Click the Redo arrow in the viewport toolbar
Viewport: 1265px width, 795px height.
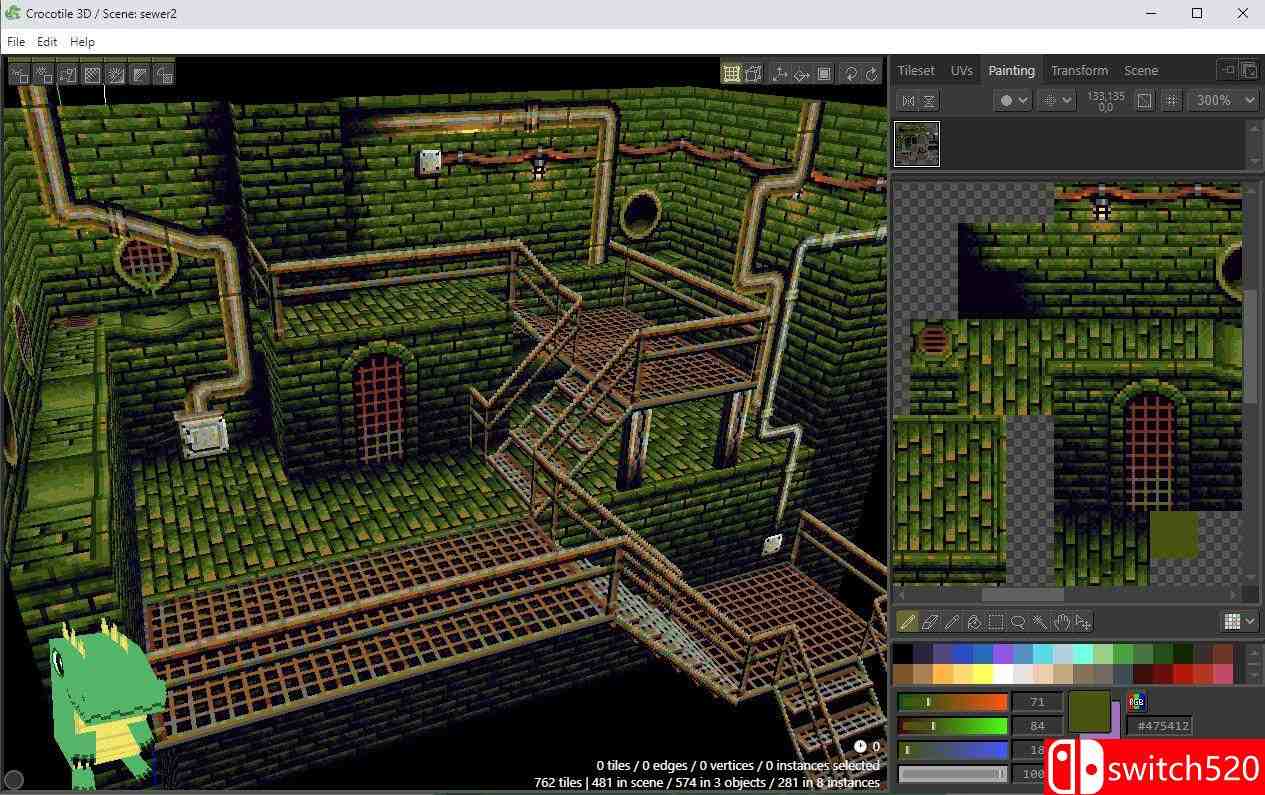[x=871, y=73]
